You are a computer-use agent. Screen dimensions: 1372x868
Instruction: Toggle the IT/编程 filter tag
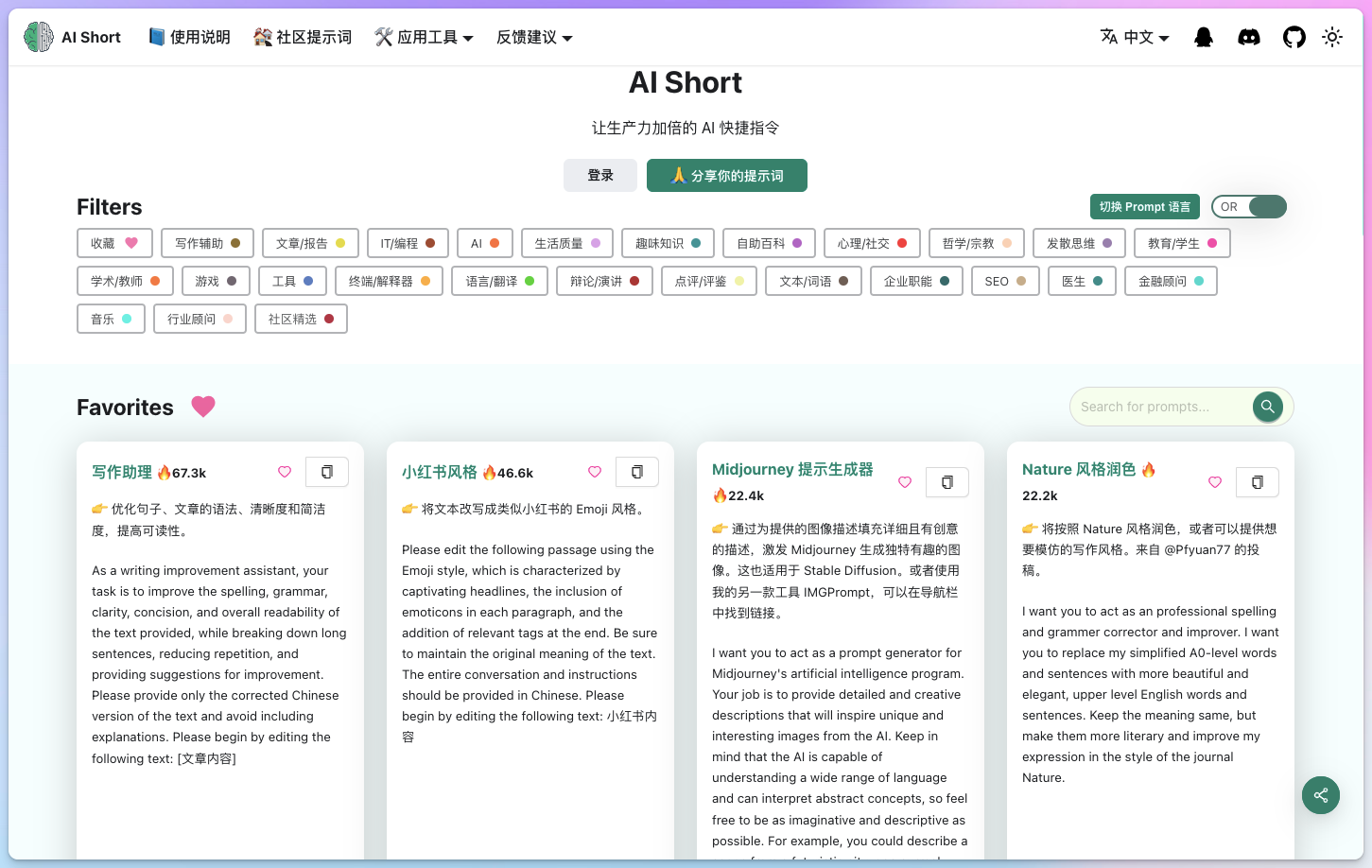(408, 243)
